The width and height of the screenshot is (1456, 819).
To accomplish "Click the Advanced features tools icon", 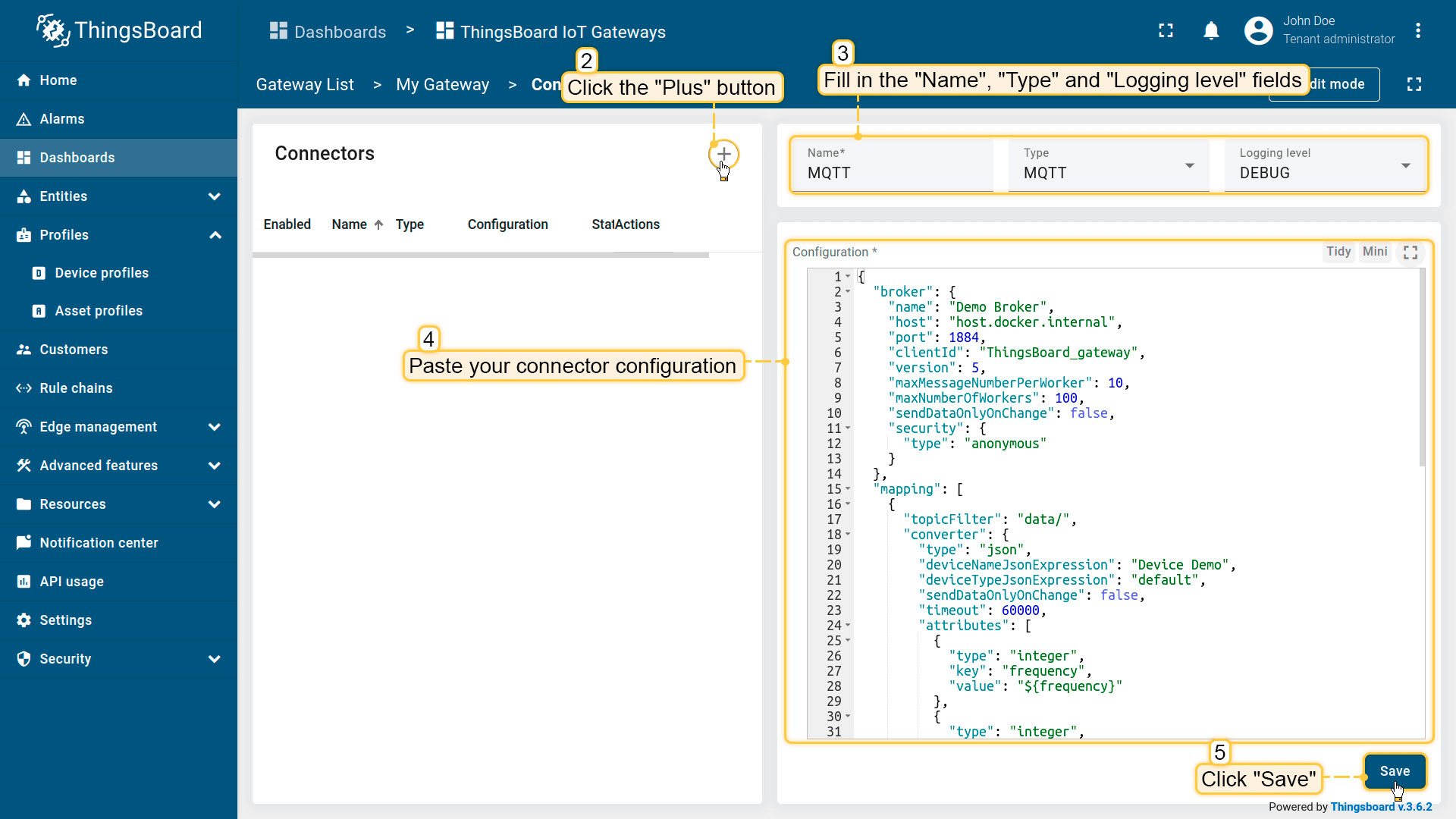I will tap(24, 466).
